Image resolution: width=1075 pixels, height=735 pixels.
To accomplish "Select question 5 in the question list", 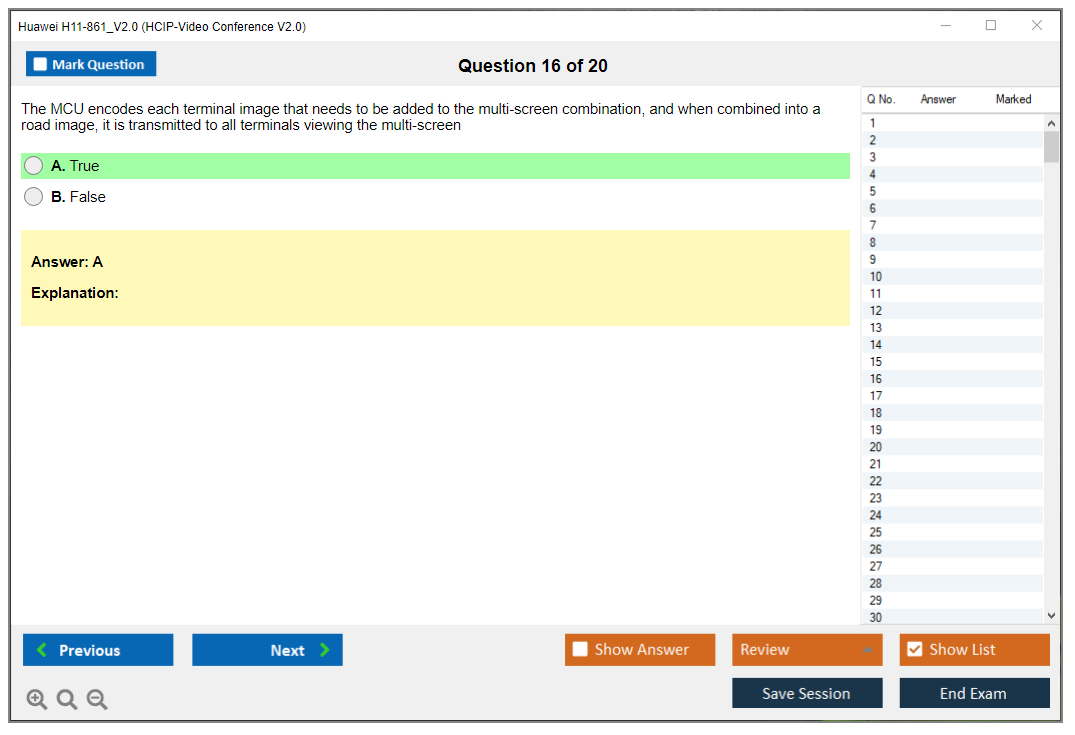I will point(873,191).
